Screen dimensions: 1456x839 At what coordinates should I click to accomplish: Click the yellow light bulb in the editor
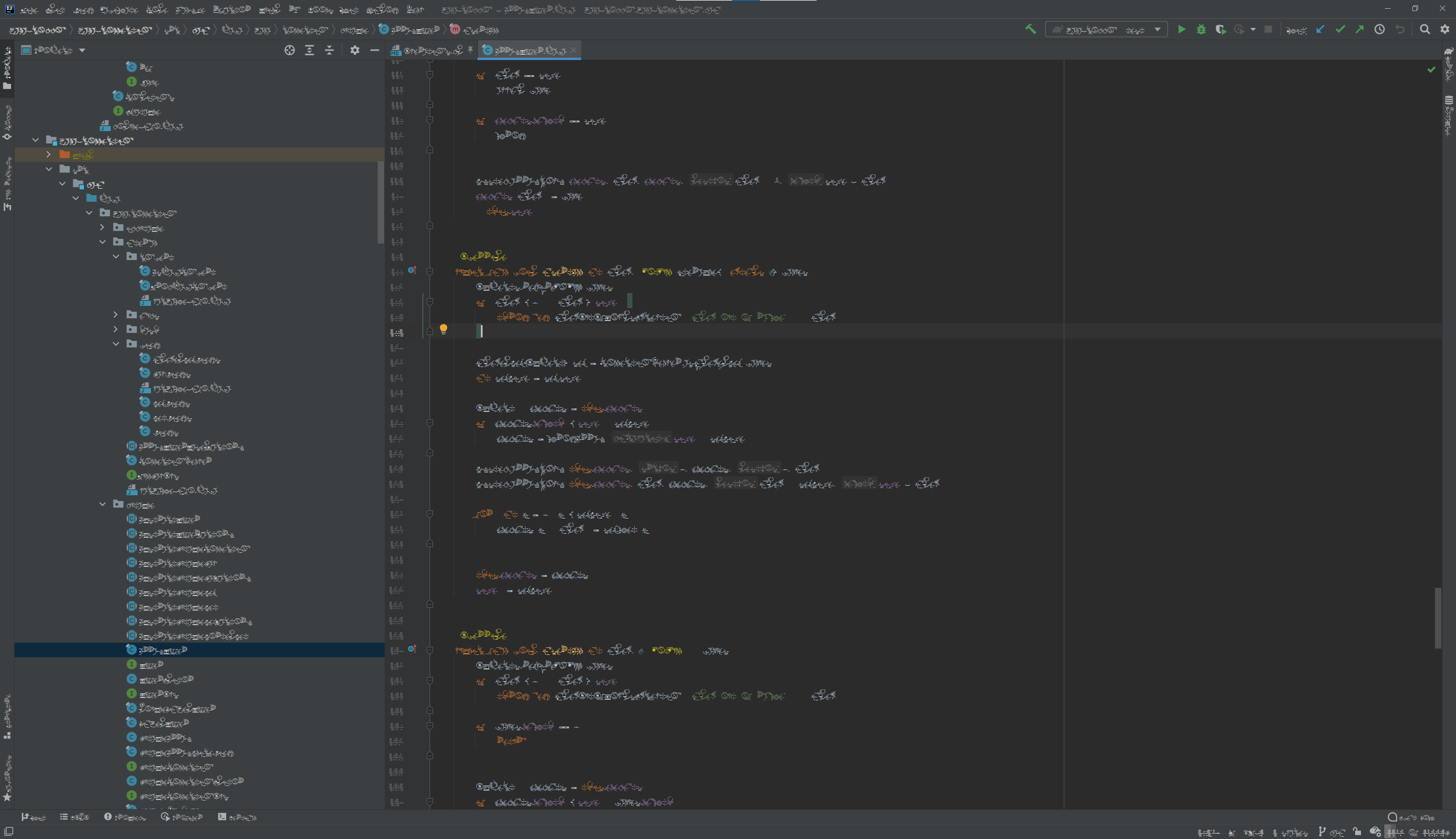444,329
